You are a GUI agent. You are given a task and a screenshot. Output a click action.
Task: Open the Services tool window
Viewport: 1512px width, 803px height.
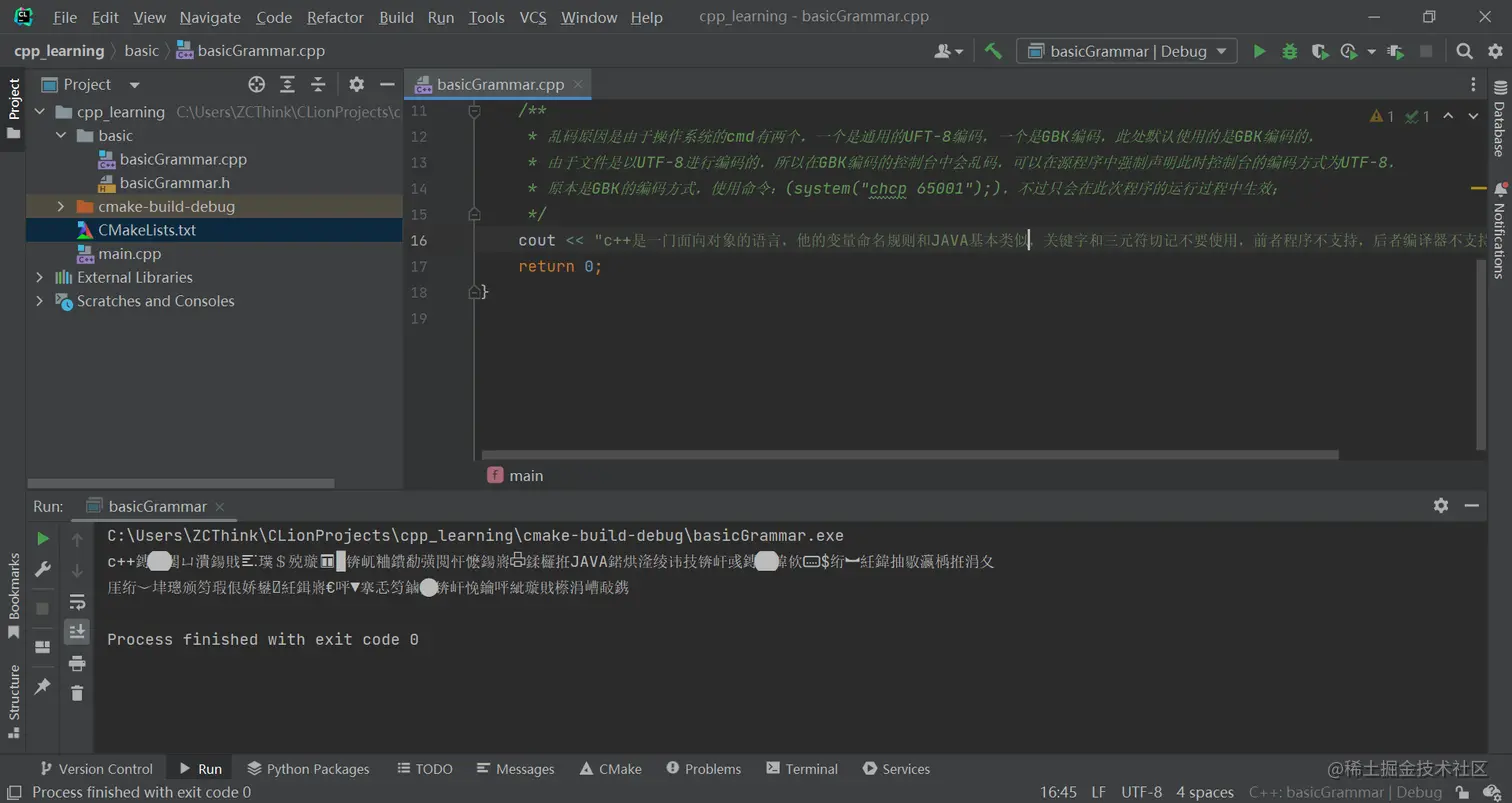(x=896, y=769)
